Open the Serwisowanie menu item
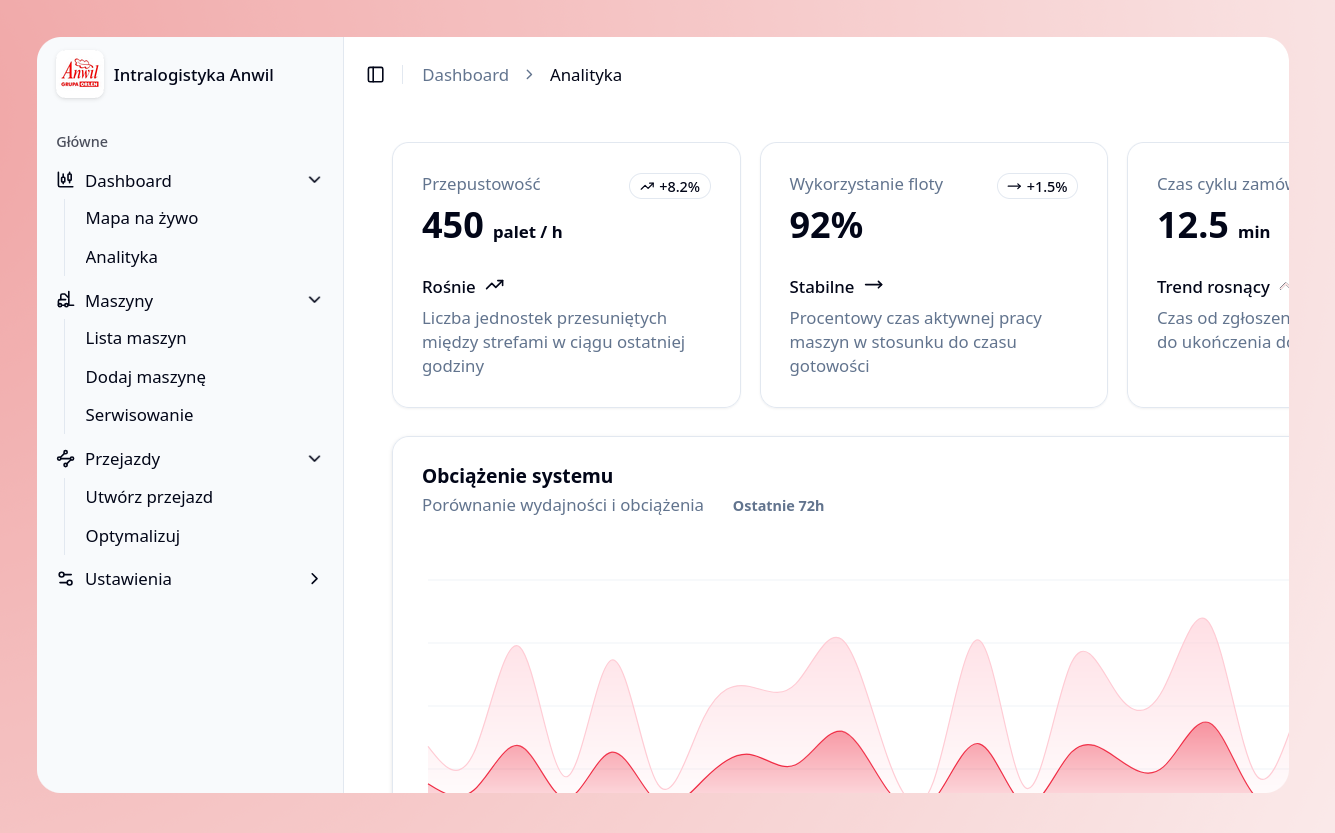1335x833 pixels. tap(139, 415)
